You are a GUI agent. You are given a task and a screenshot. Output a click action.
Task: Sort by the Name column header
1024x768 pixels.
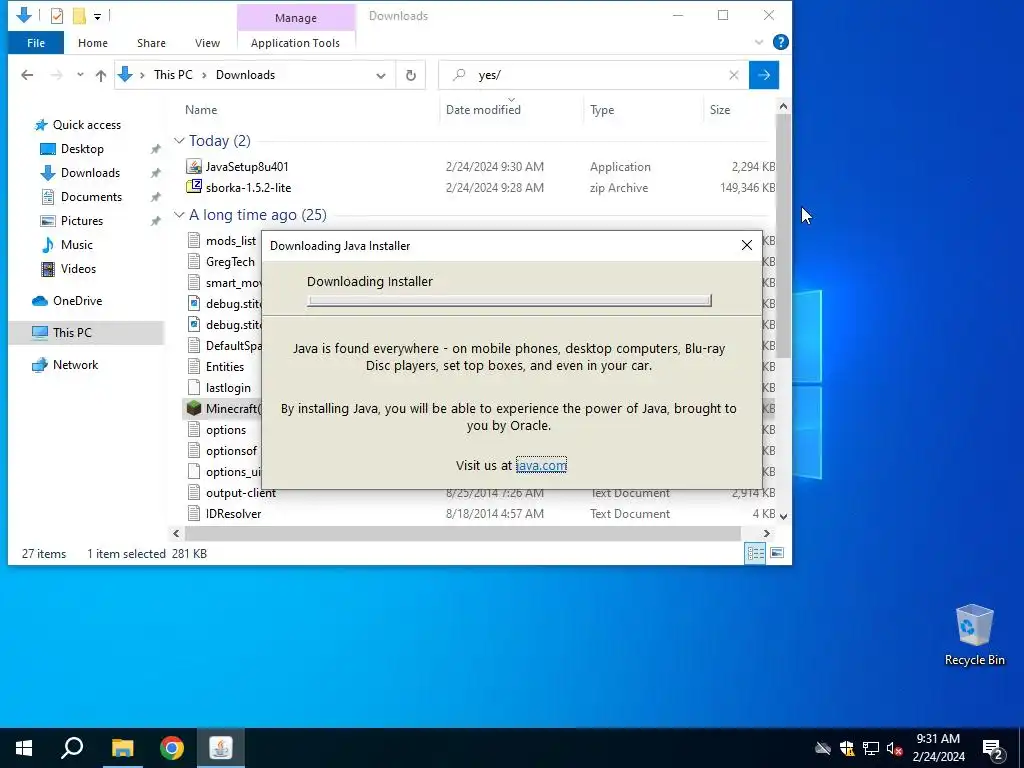[201, 110]
